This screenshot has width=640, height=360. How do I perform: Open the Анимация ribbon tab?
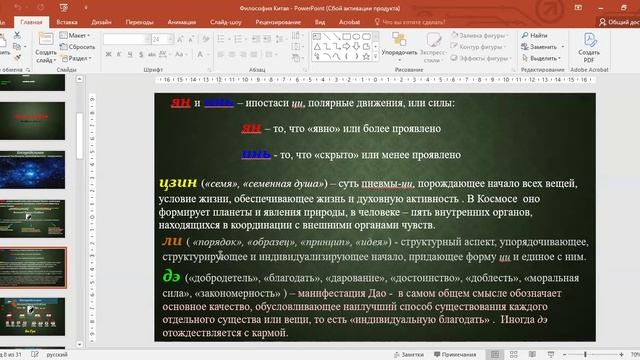[182, 22]
